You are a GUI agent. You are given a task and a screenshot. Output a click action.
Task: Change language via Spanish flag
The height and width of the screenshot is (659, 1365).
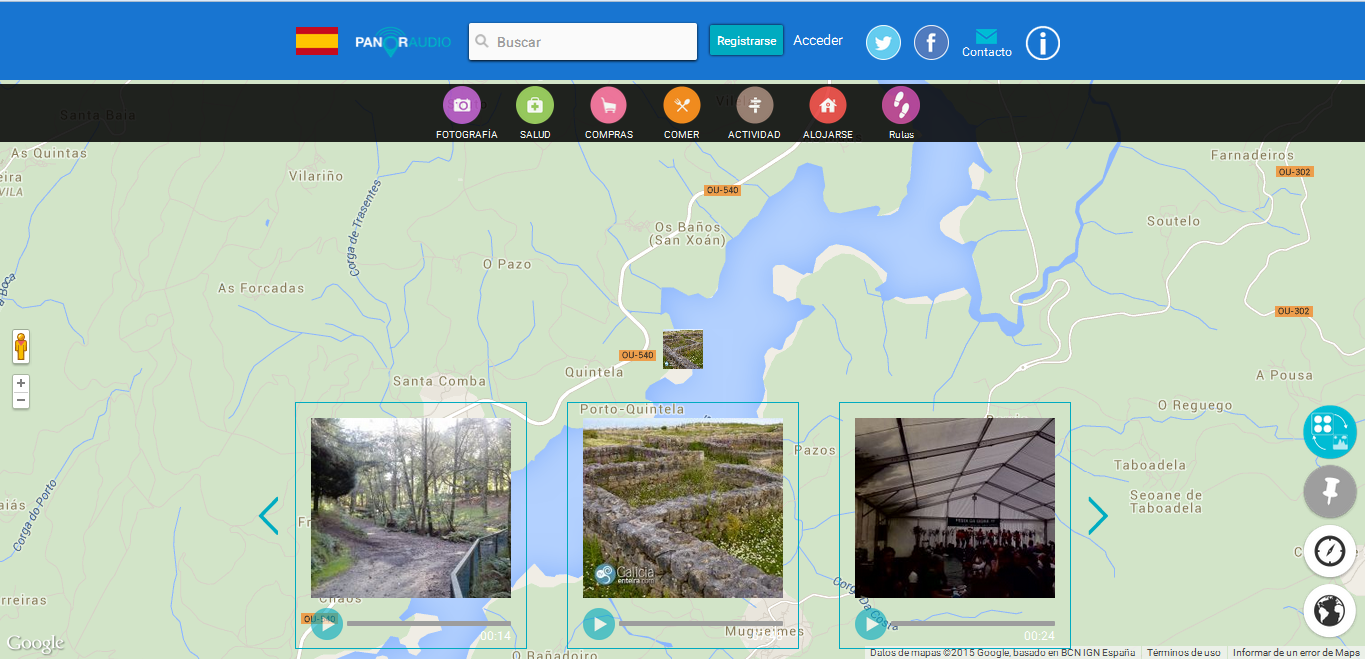(x=316, y=42)
